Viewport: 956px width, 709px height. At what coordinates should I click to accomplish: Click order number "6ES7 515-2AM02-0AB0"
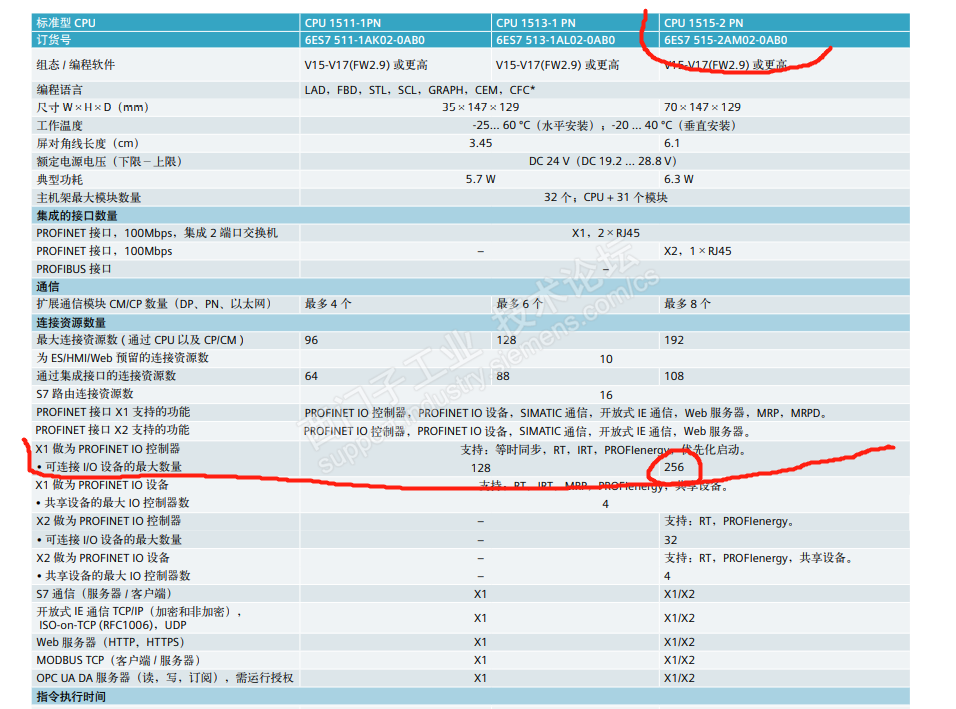pos(726,40)
